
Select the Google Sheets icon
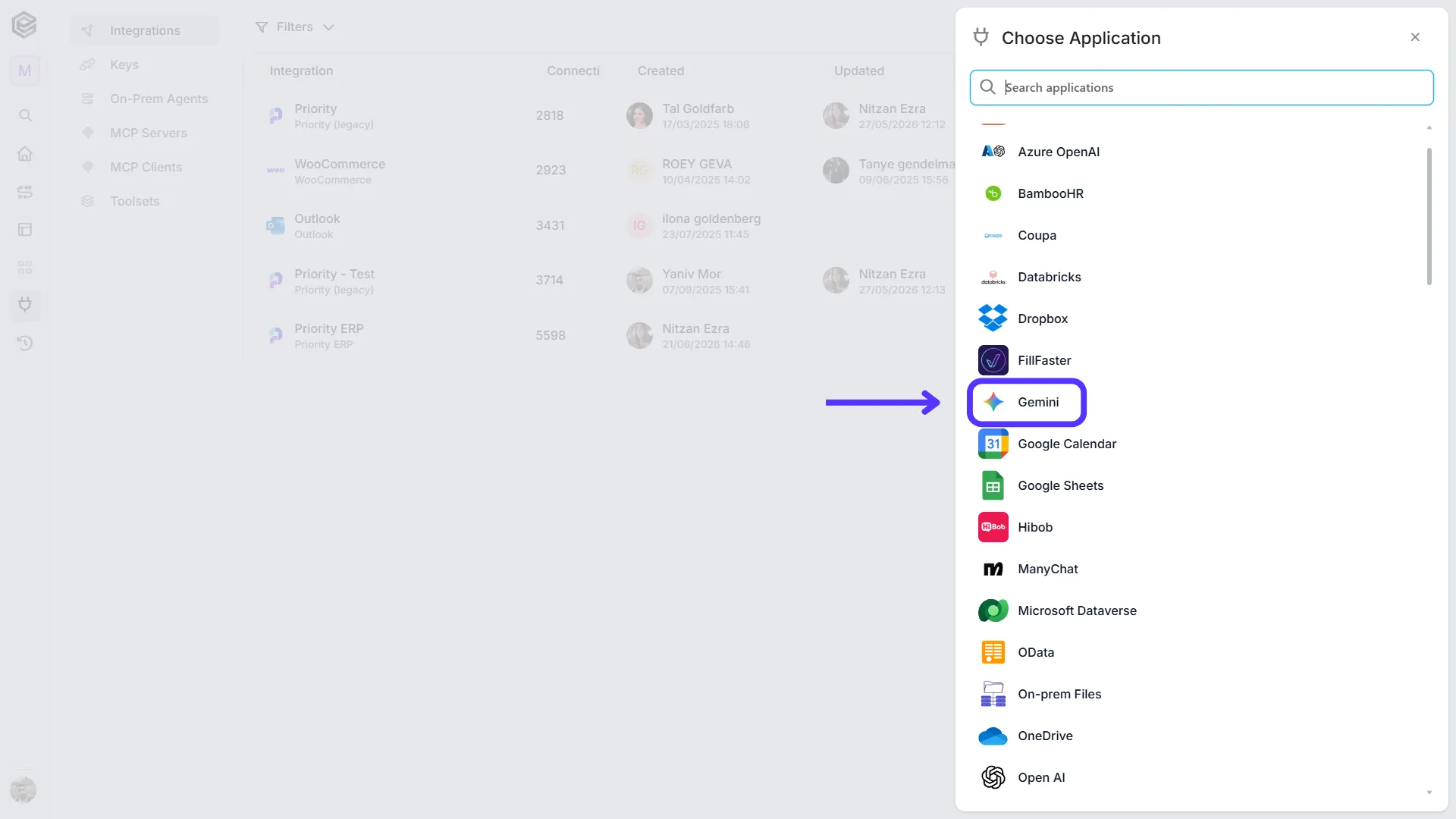[x=993, y=485]
